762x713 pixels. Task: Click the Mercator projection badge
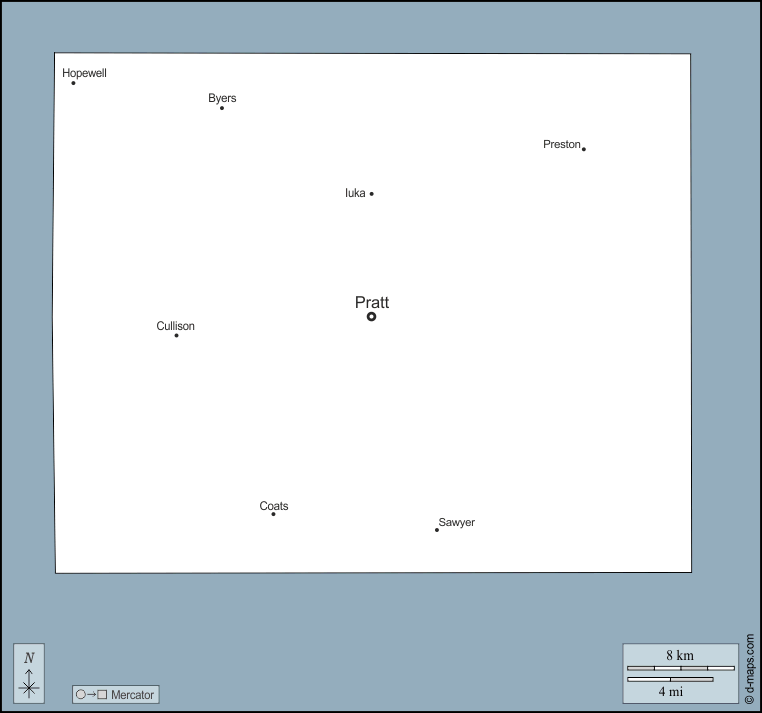click(115, 694)
